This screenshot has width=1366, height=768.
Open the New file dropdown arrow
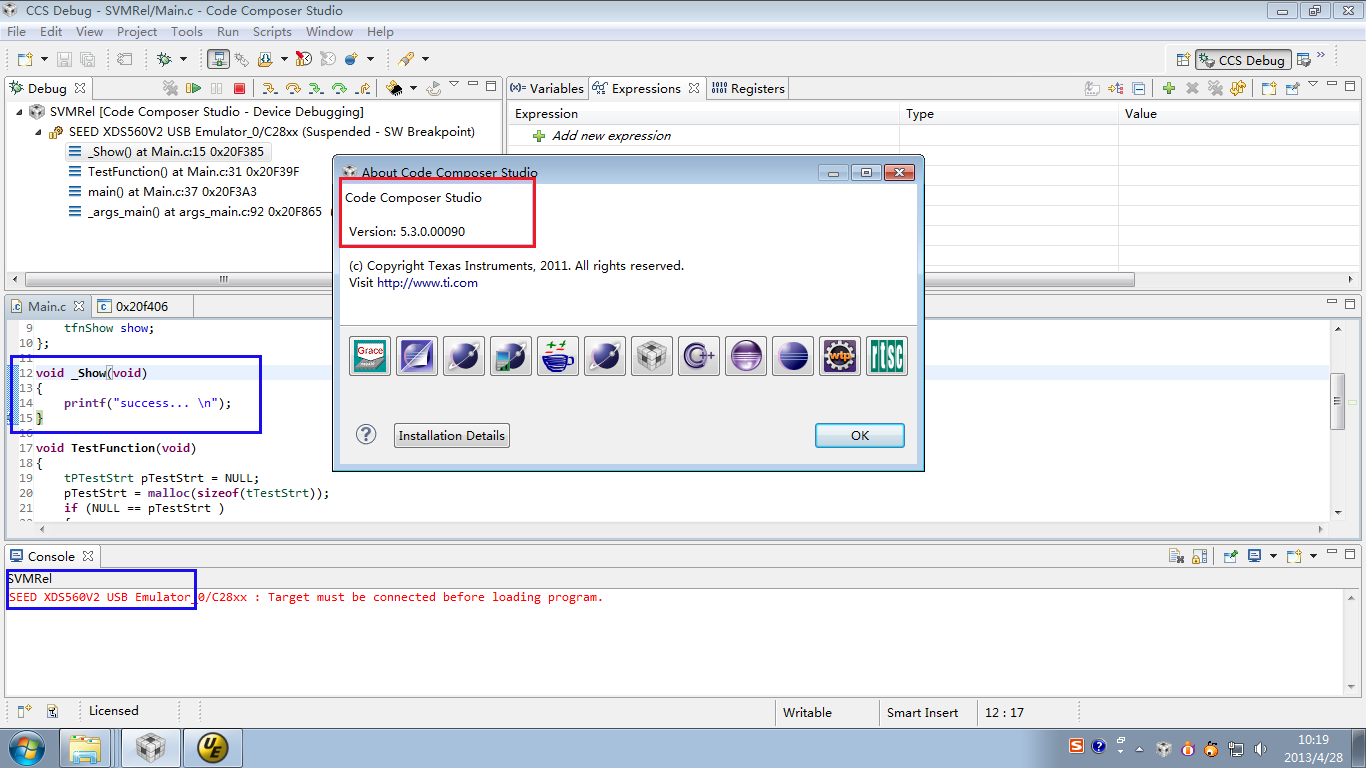click(44, 60)
